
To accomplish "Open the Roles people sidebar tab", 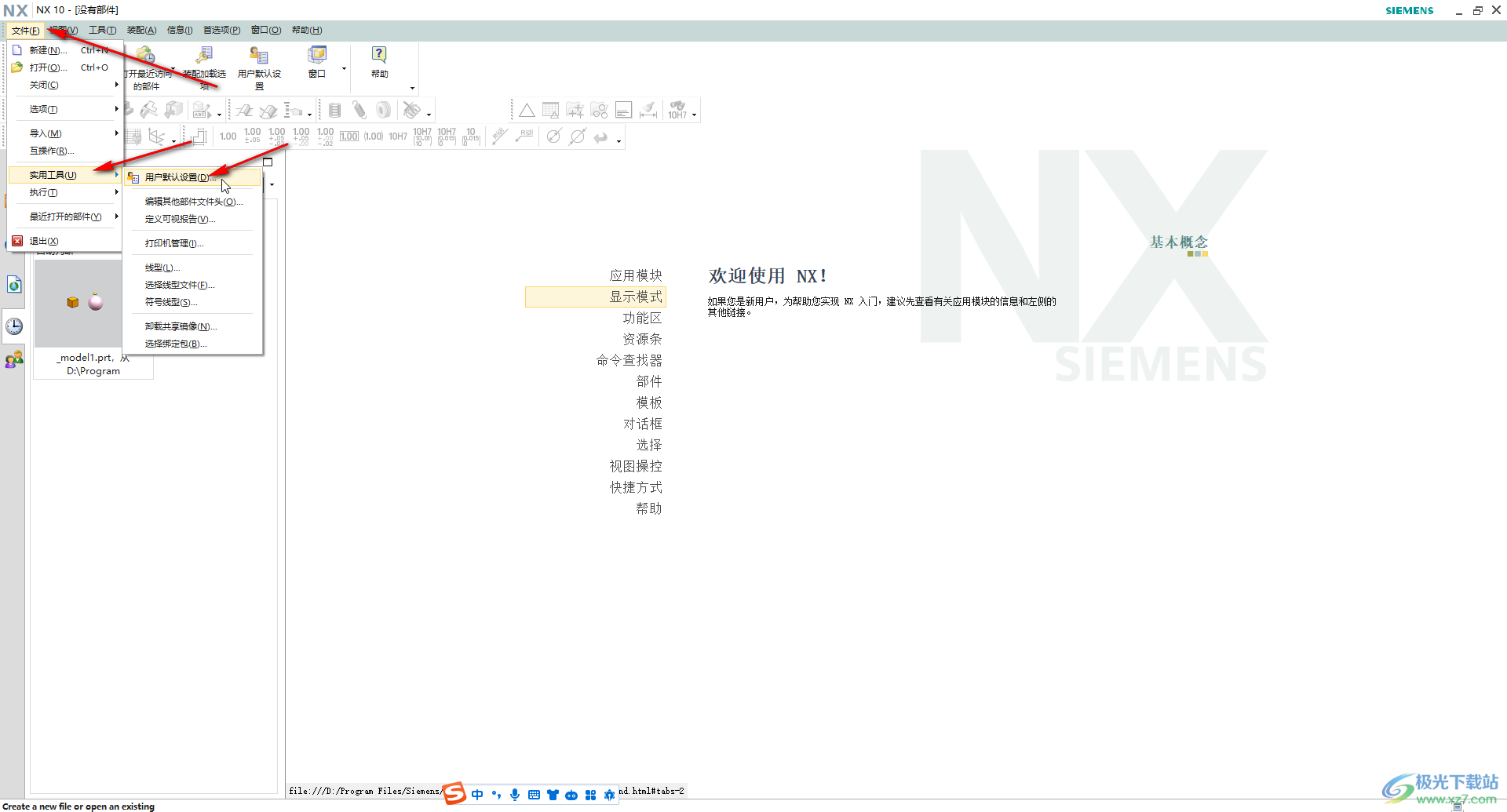I will 14,360.
